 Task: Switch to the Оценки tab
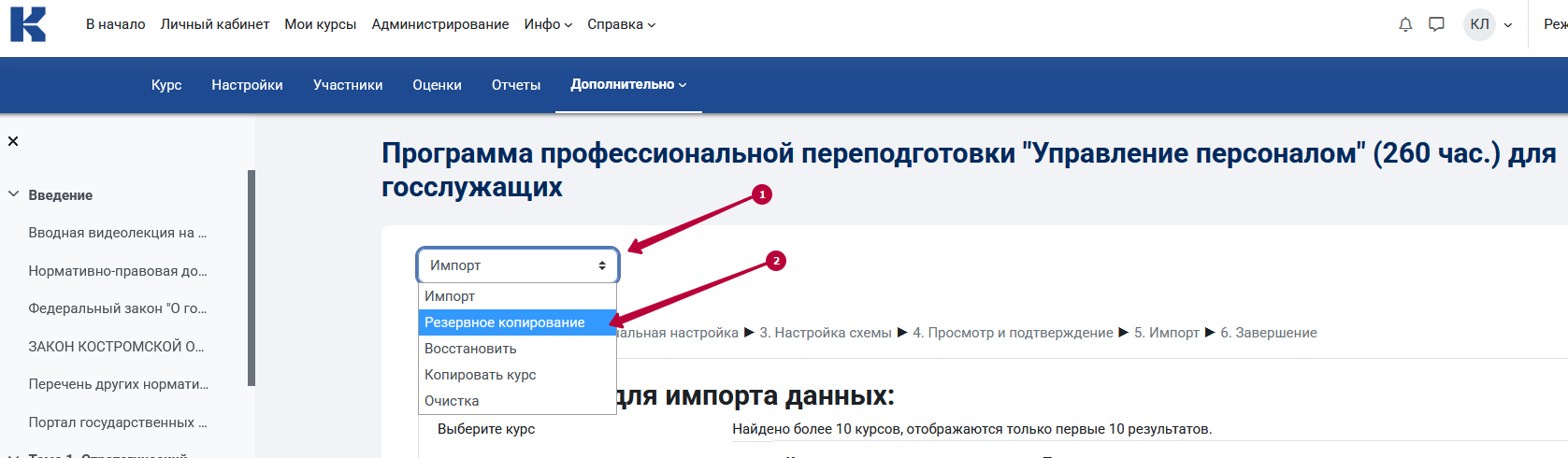pyautogui.click(x=438, y=84)
